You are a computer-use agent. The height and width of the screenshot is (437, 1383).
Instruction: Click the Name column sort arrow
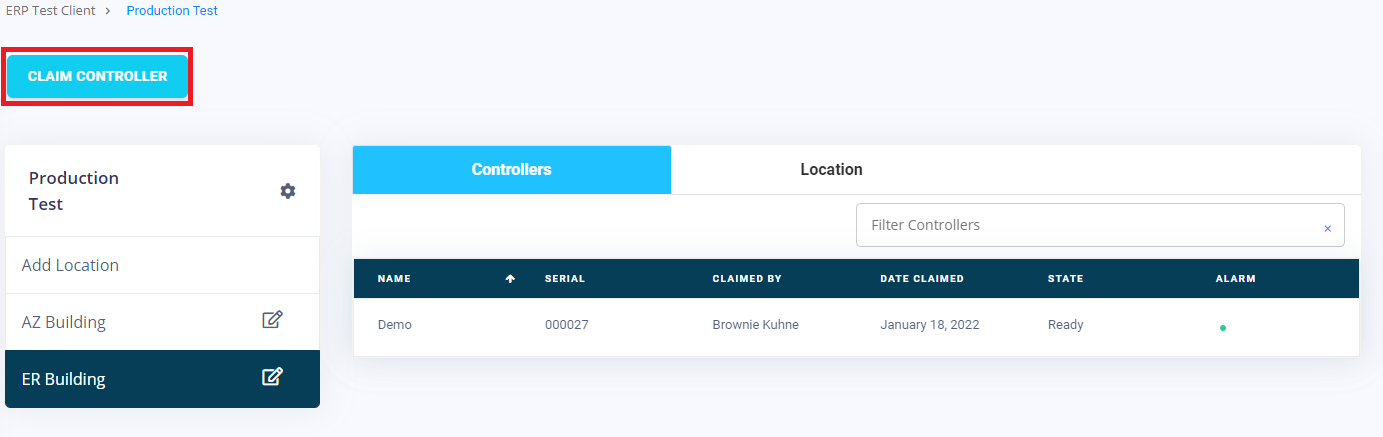pyautogui.click(x=510, y=279)
